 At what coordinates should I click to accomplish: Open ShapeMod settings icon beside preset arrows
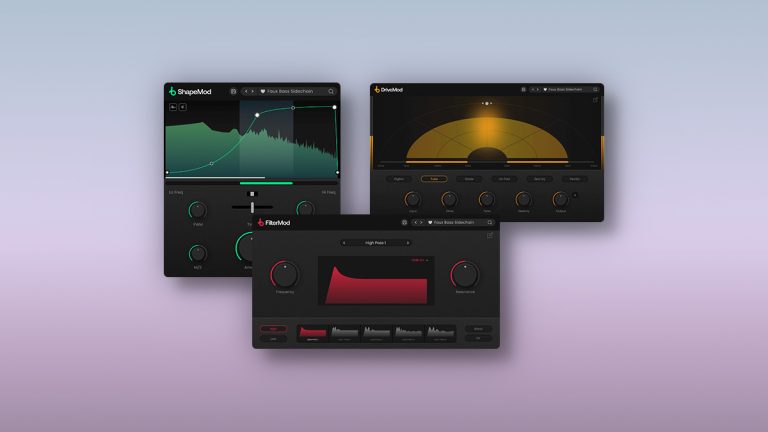click(x=233, y=92)
